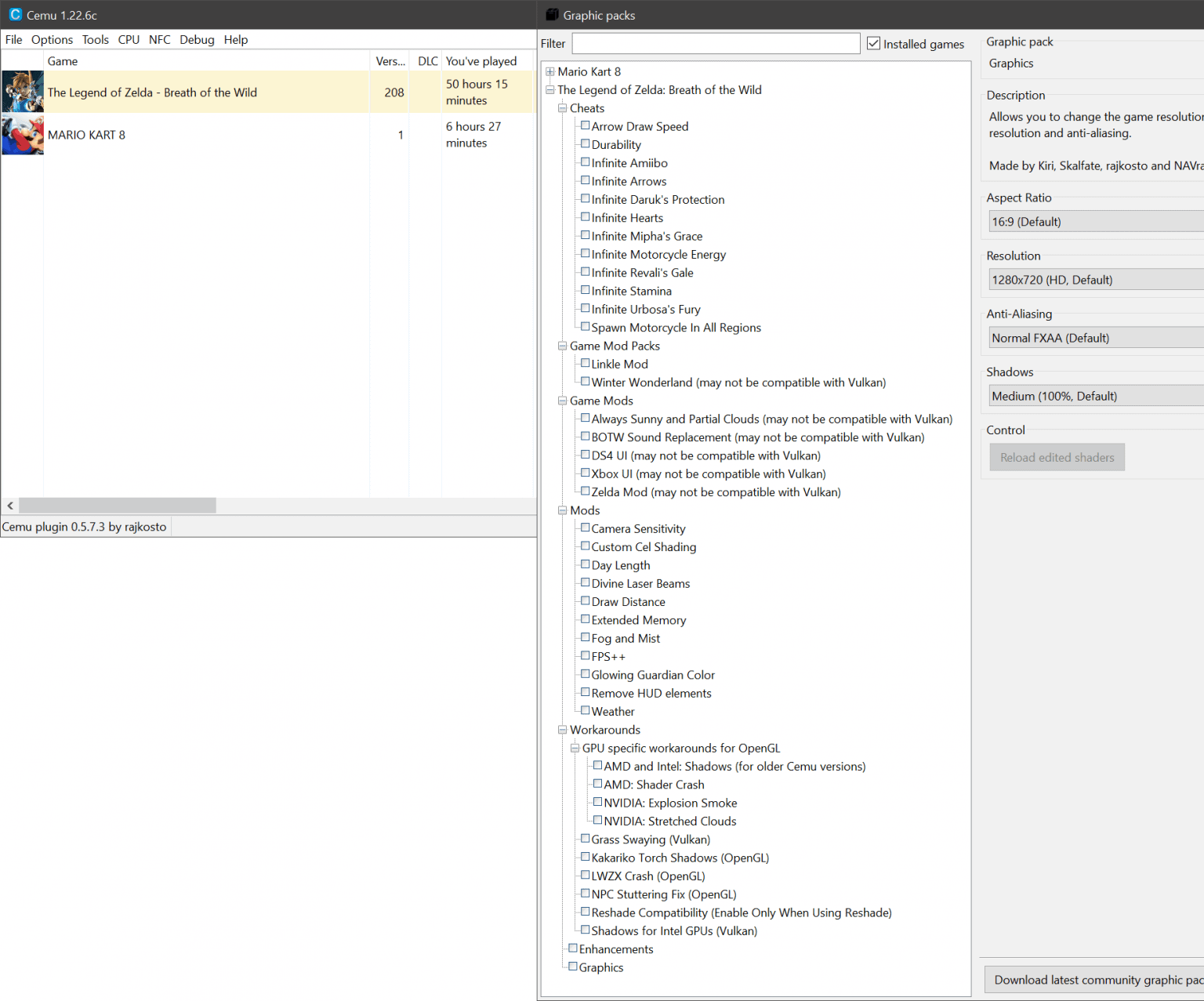
Task: Enable the FPS++ mod
Action: point(586,655)
